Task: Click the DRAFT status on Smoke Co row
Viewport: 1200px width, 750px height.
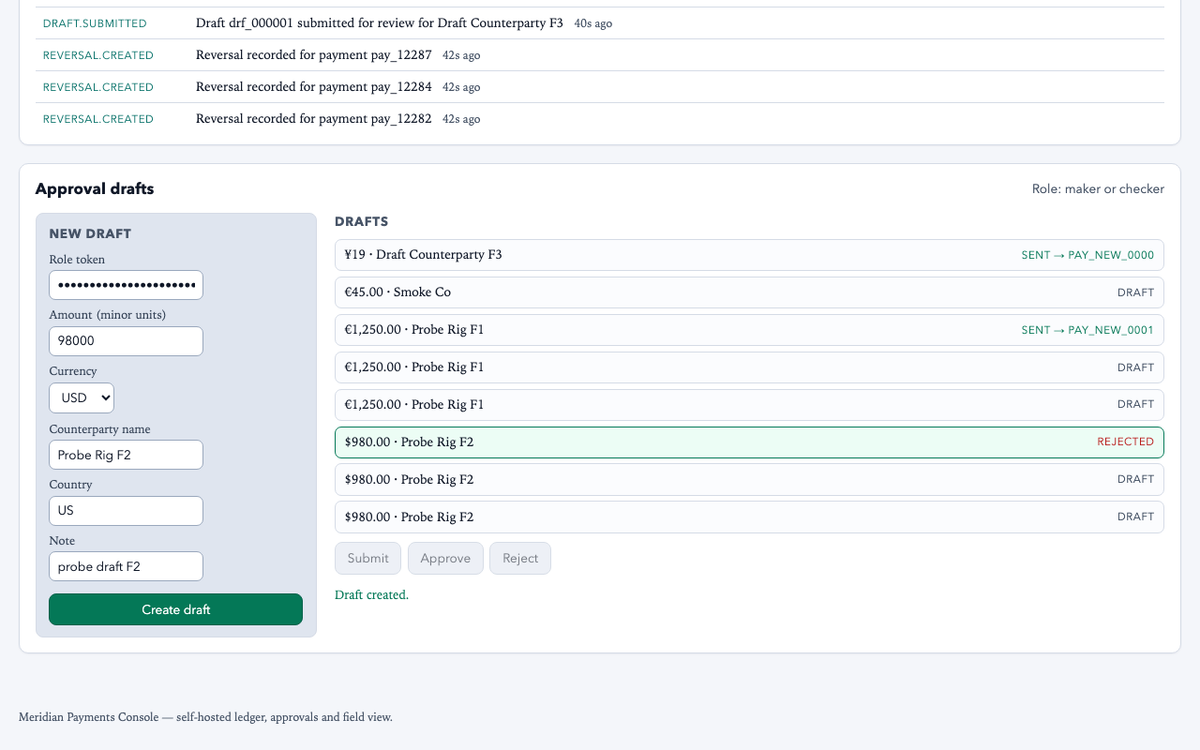Action: (1135, 293)
